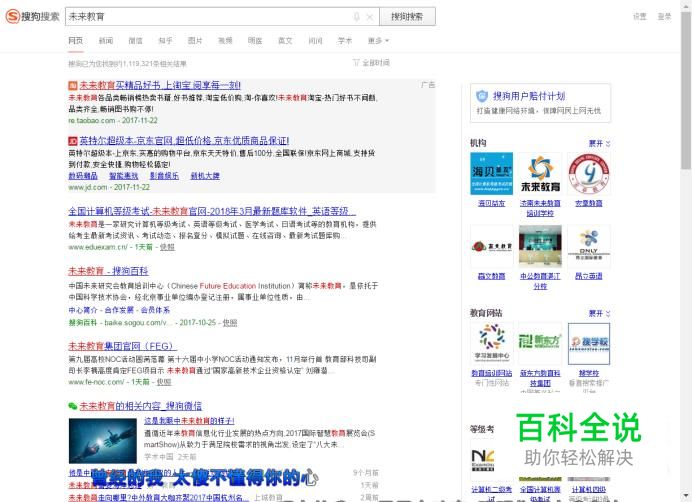692x502 pixels.
Task: Click the 新东方 logo thumbnail
Action: (540, 344)
